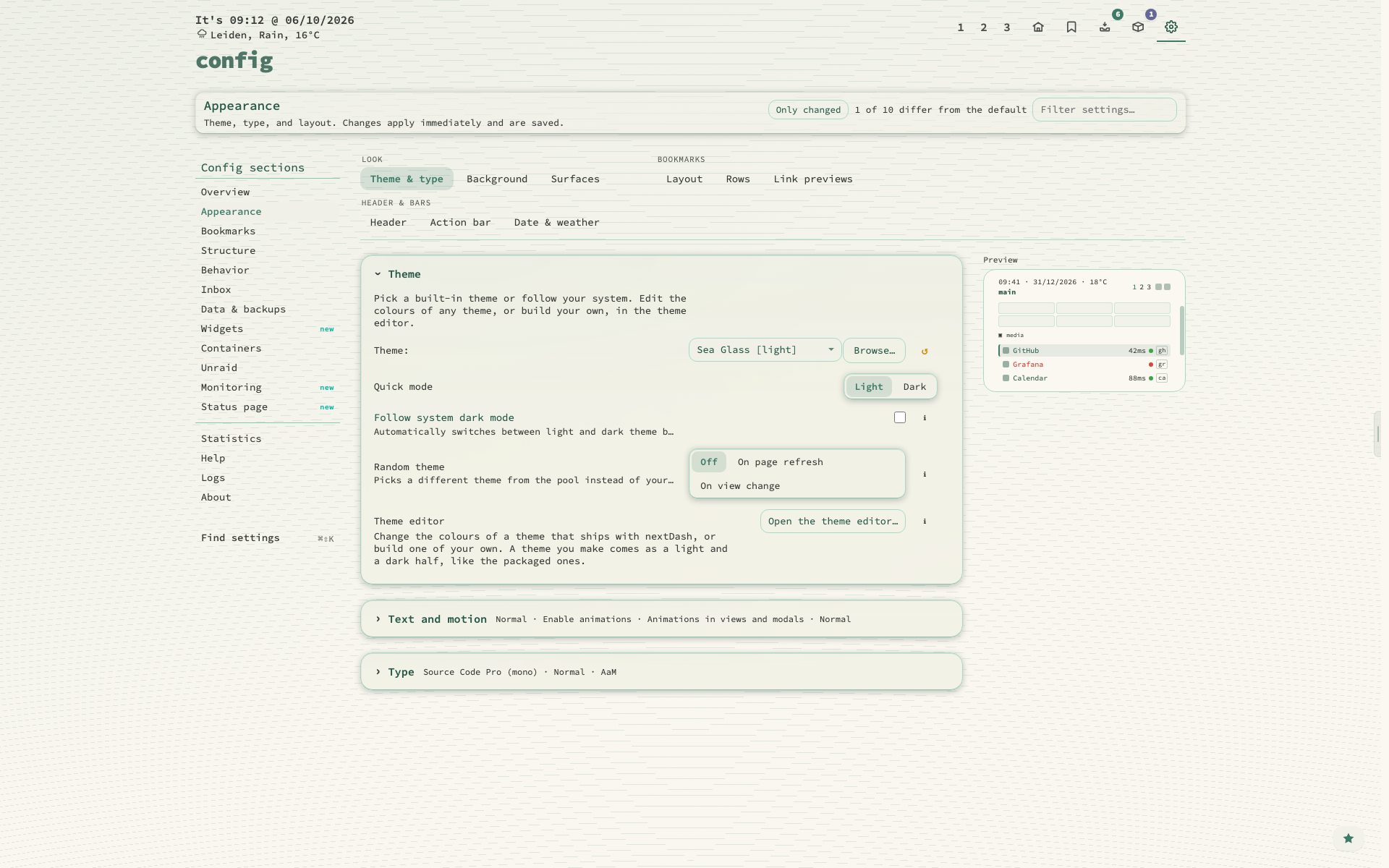
Task: Show info for Random theme
Action: coord(925,474)
